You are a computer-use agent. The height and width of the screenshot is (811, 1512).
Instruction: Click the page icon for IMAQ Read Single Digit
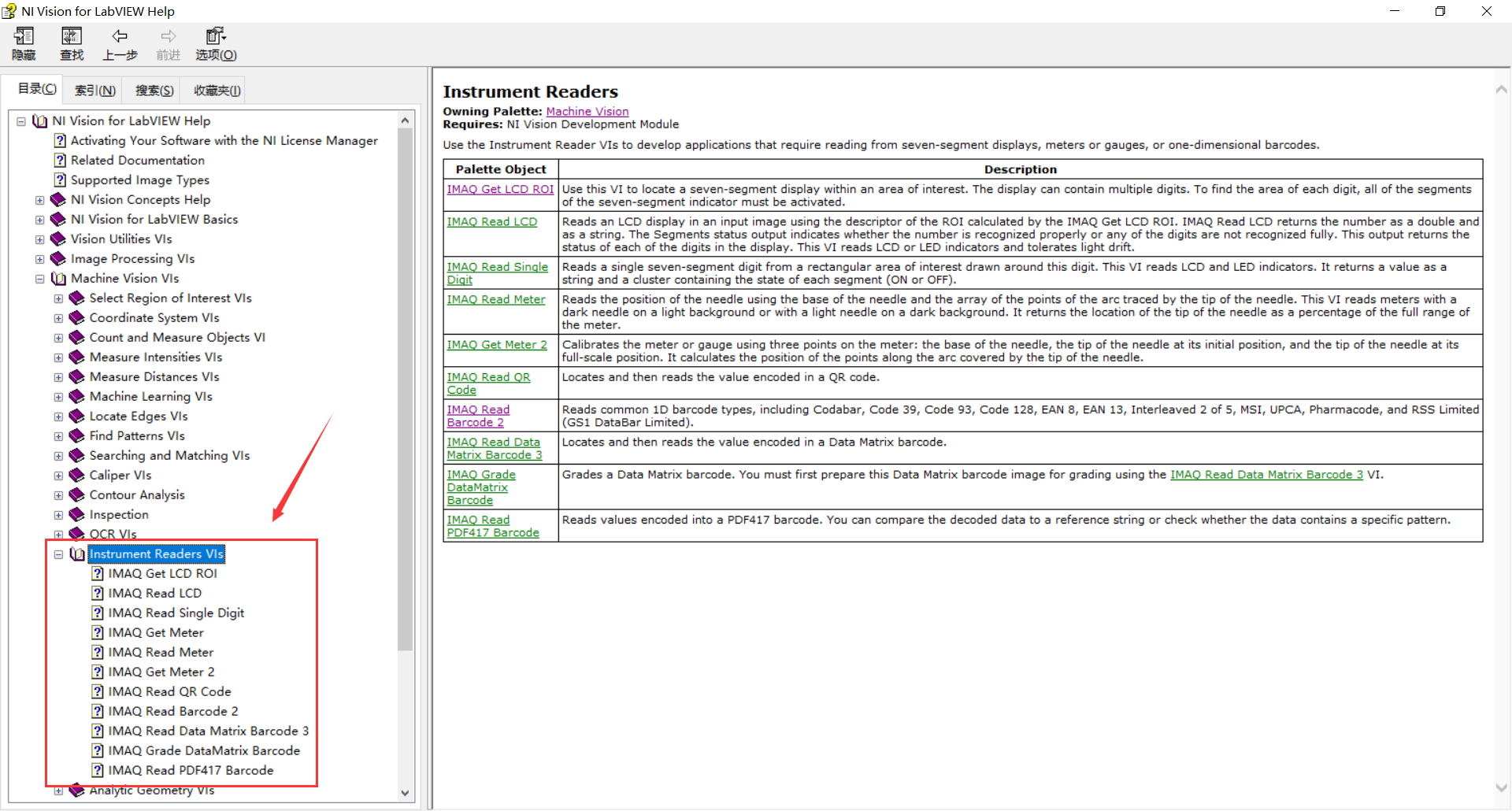point(98,613)
